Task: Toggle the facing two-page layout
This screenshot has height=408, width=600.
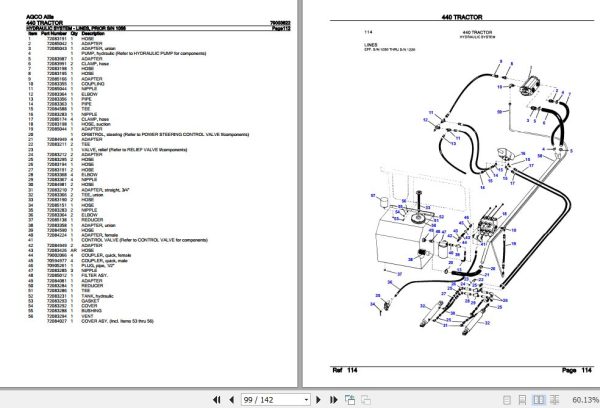Action: coord(538,400)
